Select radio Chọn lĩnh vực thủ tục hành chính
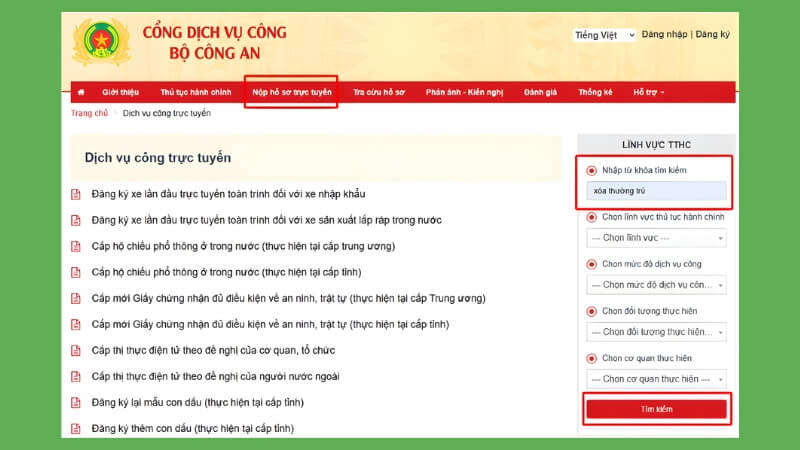The height and width of the screenshot is (450, 800). tap(591, 217)
